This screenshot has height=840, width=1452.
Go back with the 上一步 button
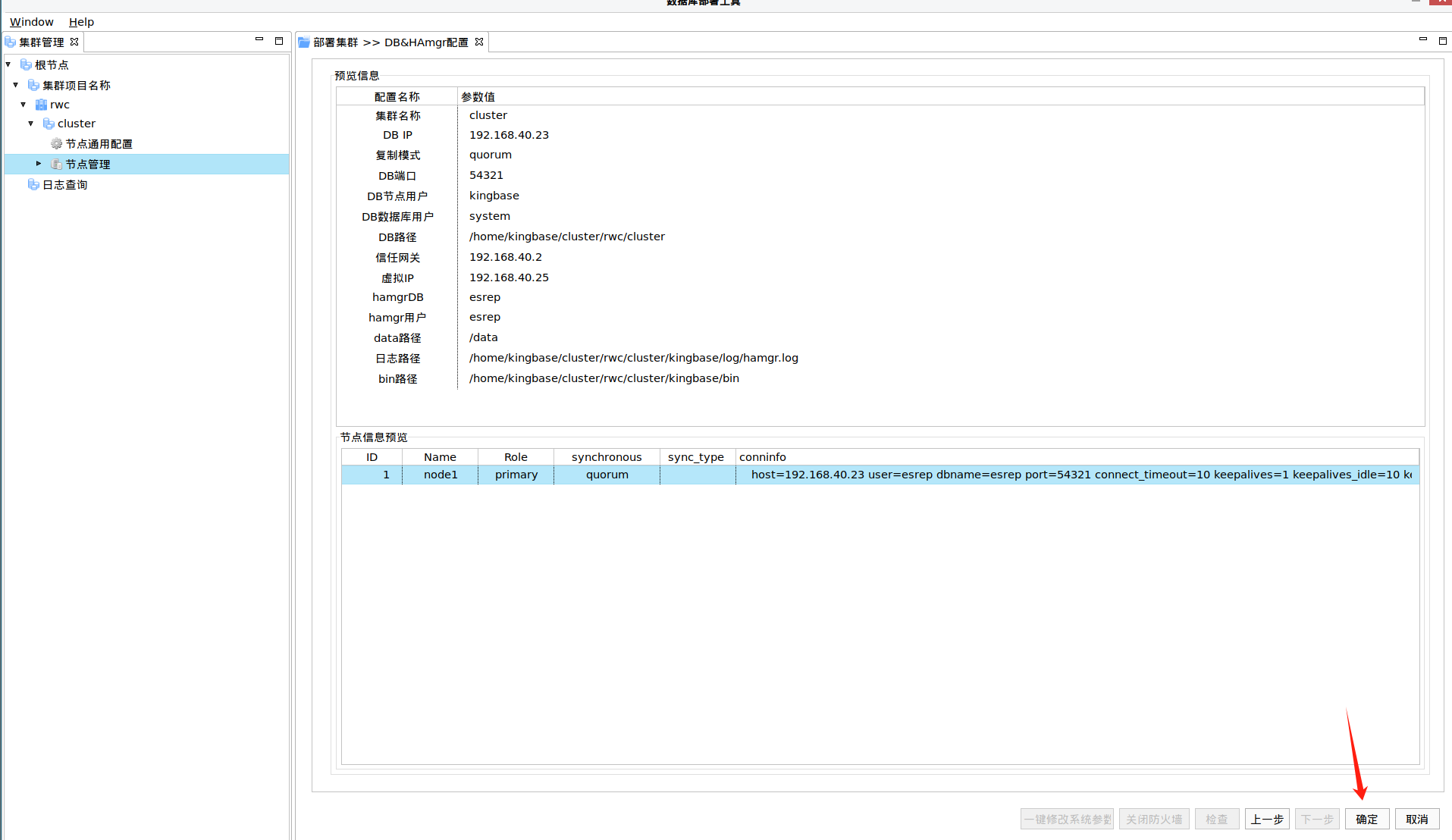click(1266, 819)
